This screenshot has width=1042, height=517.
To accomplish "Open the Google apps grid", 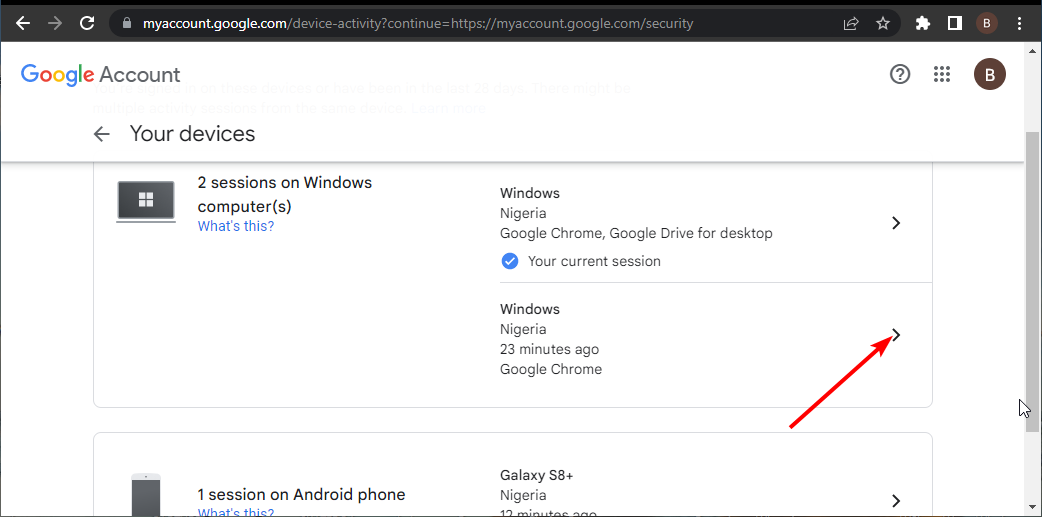I will click(x=941, y=74).
